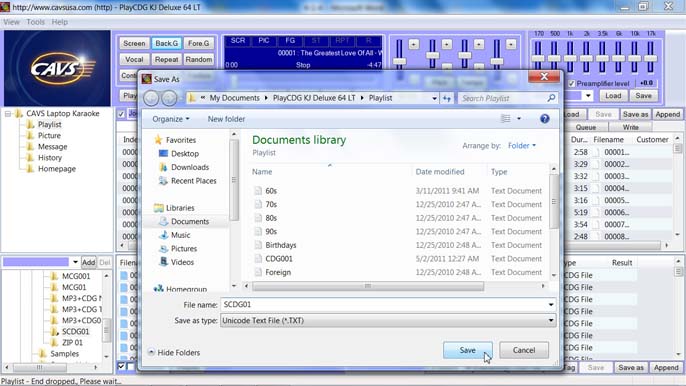Open the Tools menu
Viewport: 686px width, 386px height.
click(35, 22)
